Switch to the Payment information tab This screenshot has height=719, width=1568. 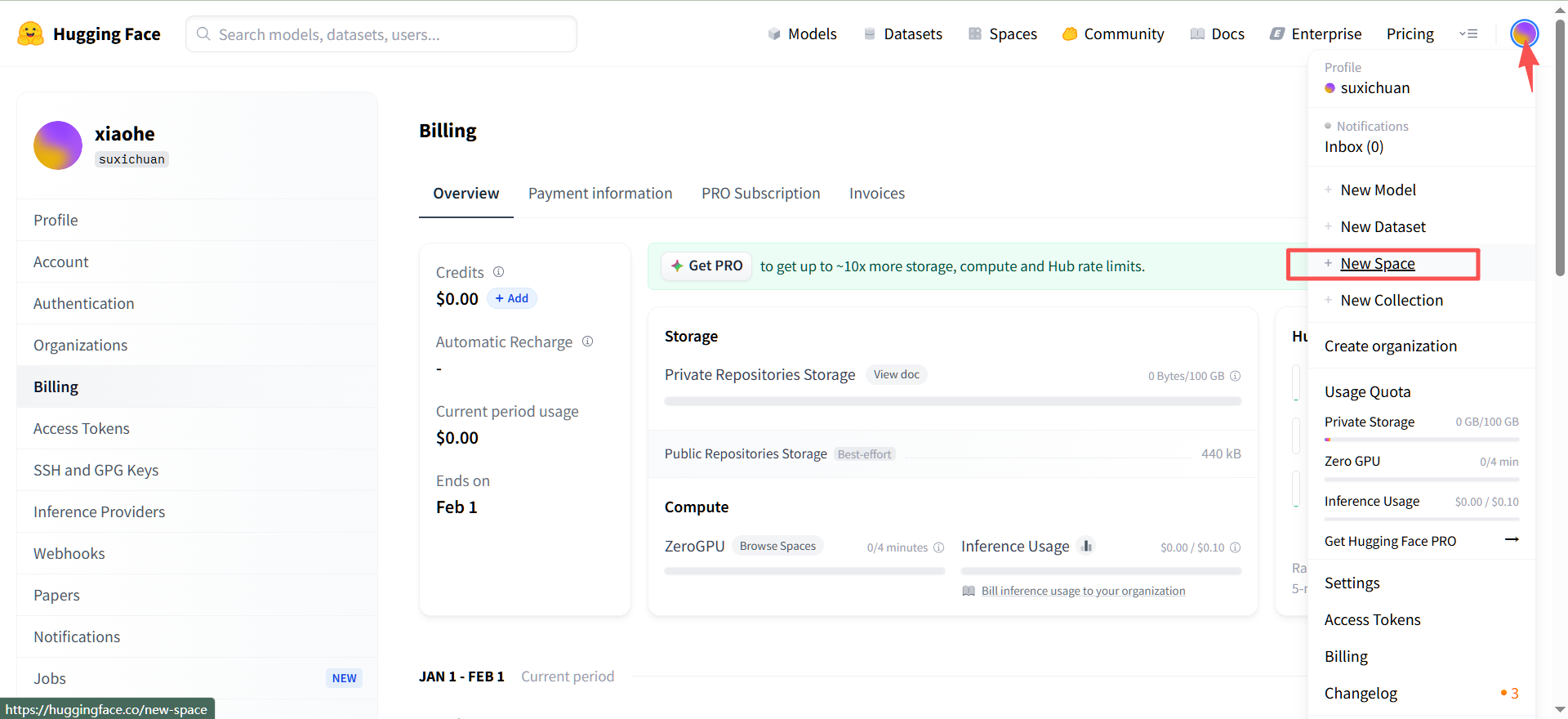tap(600, 194)
